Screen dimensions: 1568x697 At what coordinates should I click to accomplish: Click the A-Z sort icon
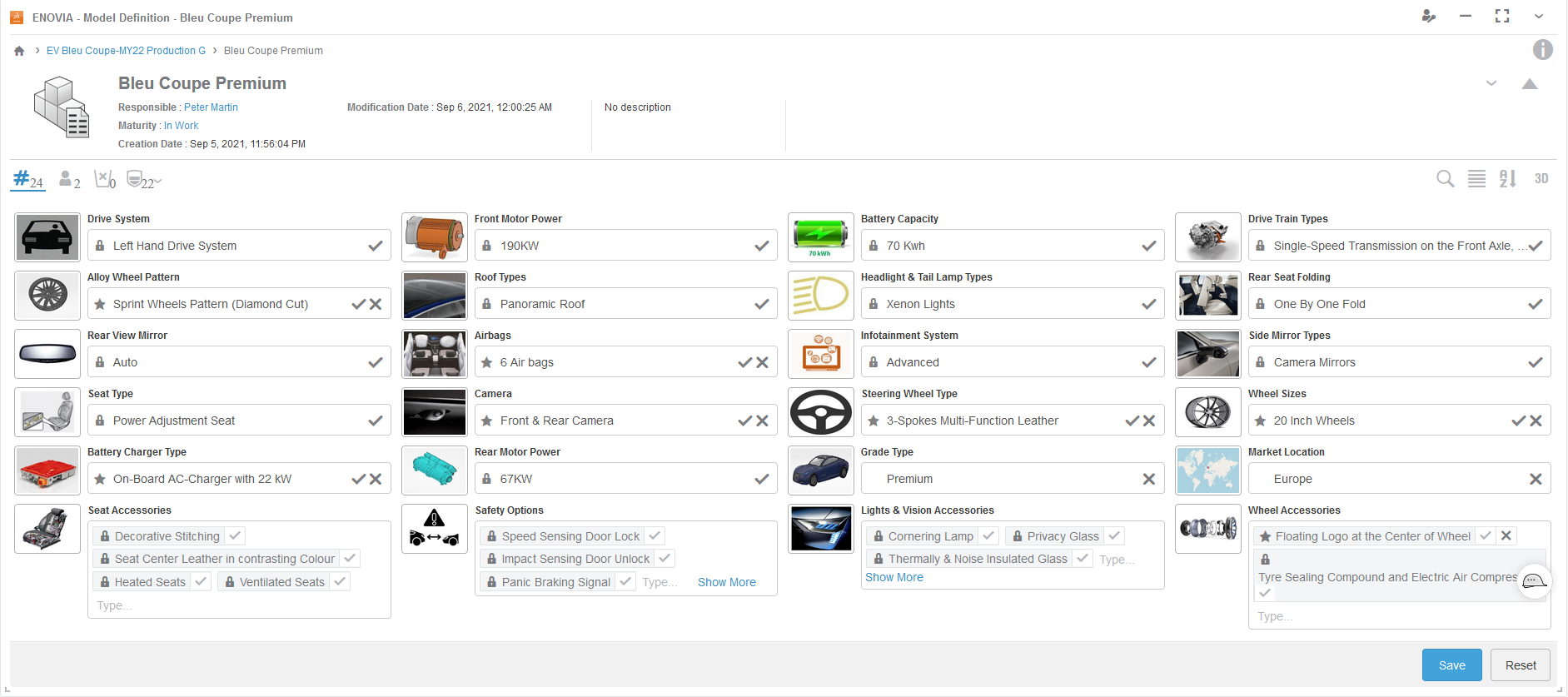1507,179
